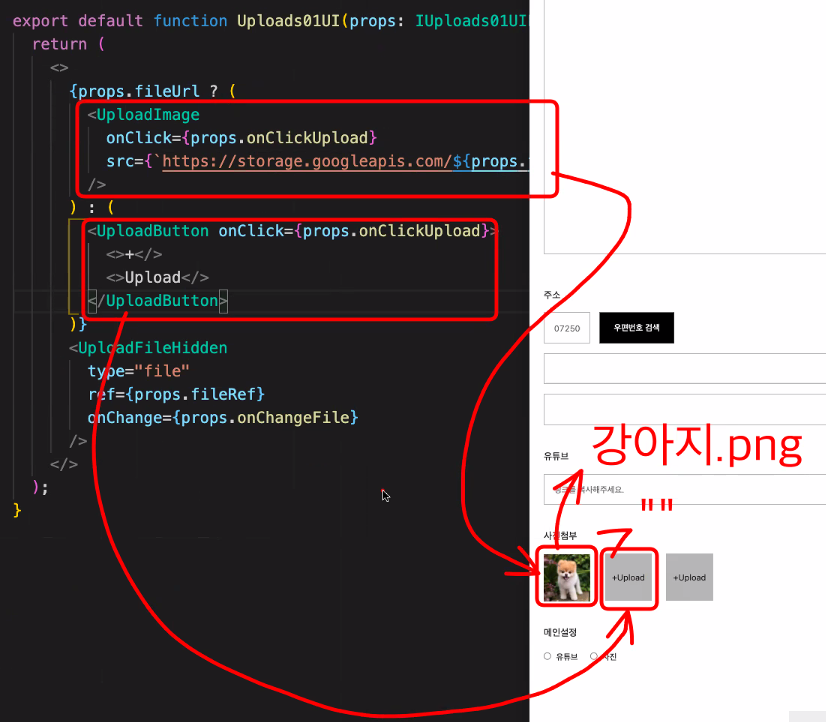This screenshot has height=722, width=826.
Task: Click the 'export default function Uploads01UI' line
Action: (270, 21)
